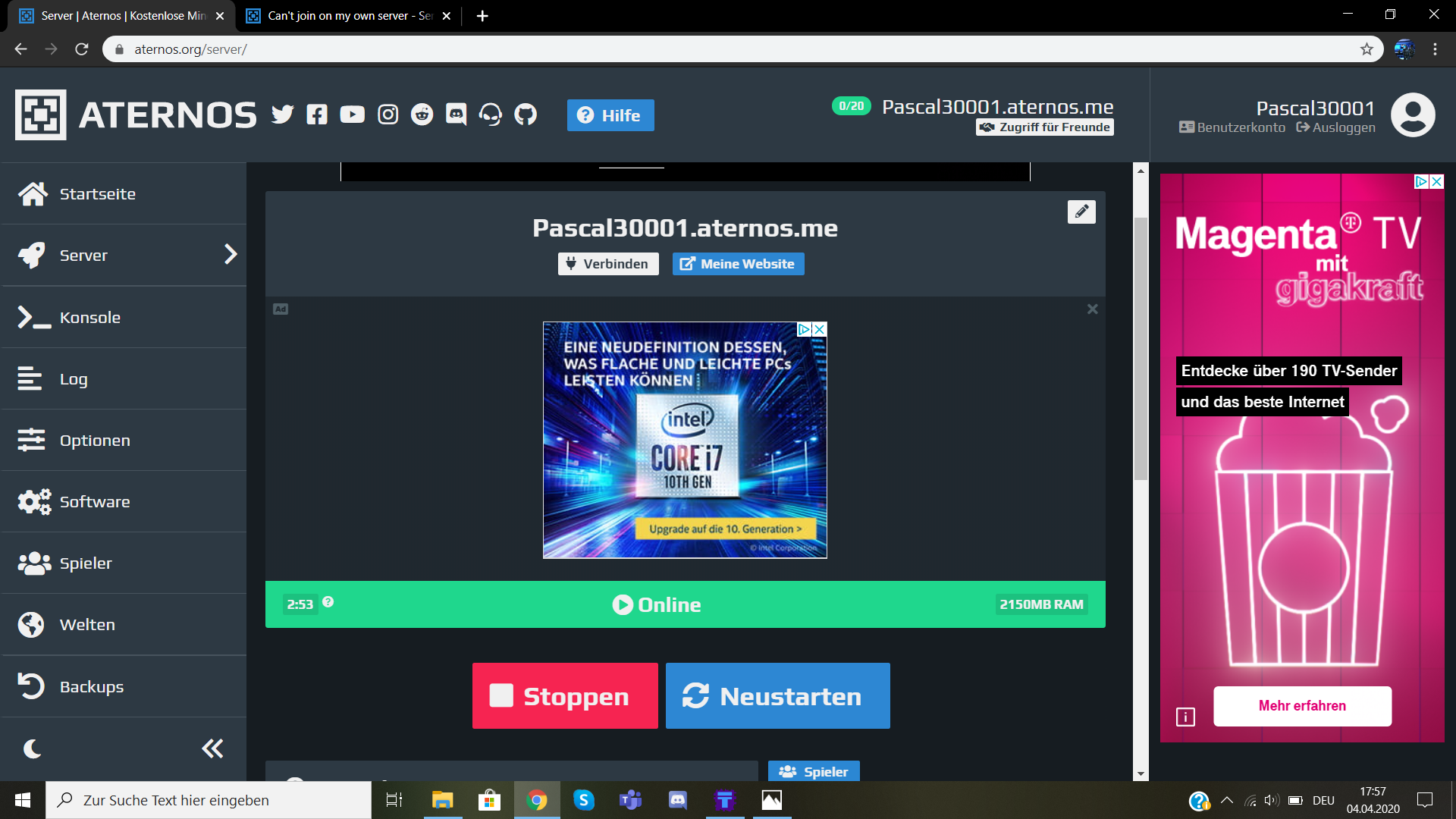Click Ausloggen to log out
Image resolution: width=1456 pixels, height=819 pixels.
coord(1335,127)
